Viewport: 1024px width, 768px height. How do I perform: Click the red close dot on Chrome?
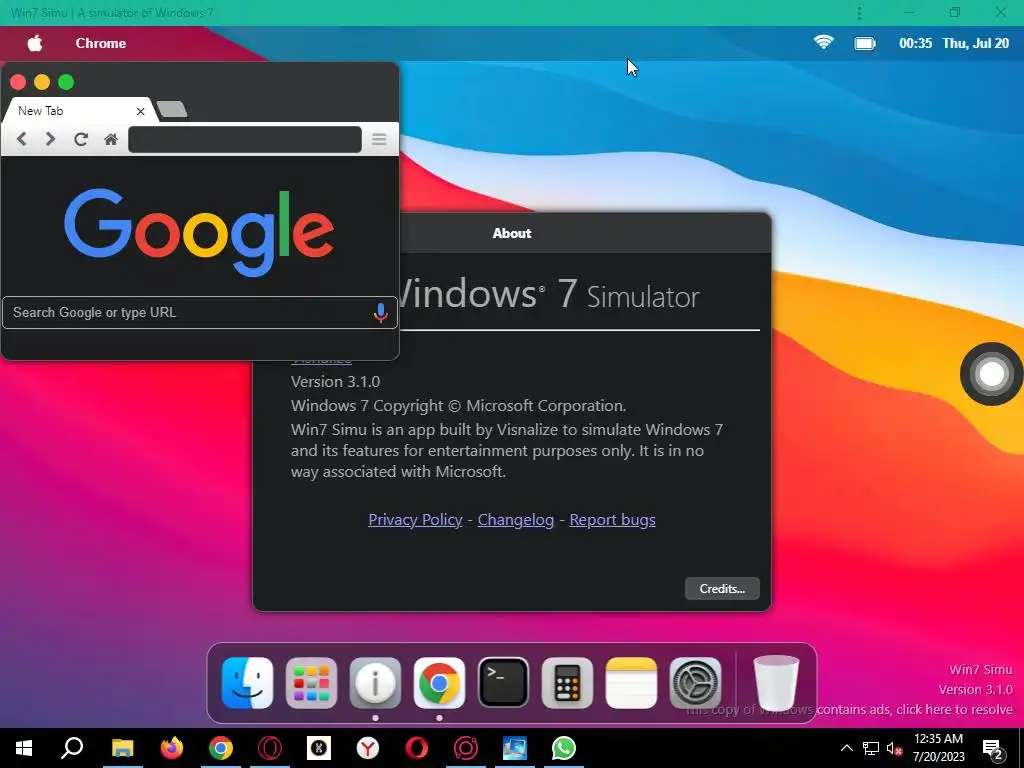click(18, 82)
